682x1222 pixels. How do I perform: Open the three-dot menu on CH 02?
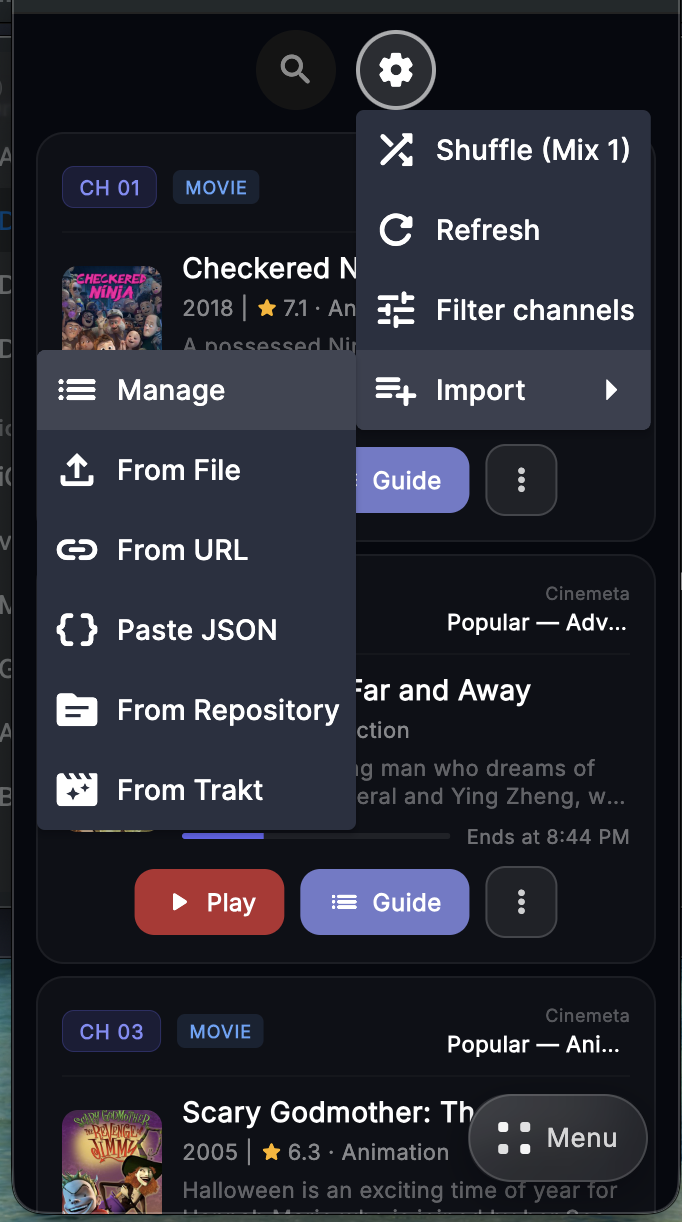pyautogui.click(x=521, y=902)
